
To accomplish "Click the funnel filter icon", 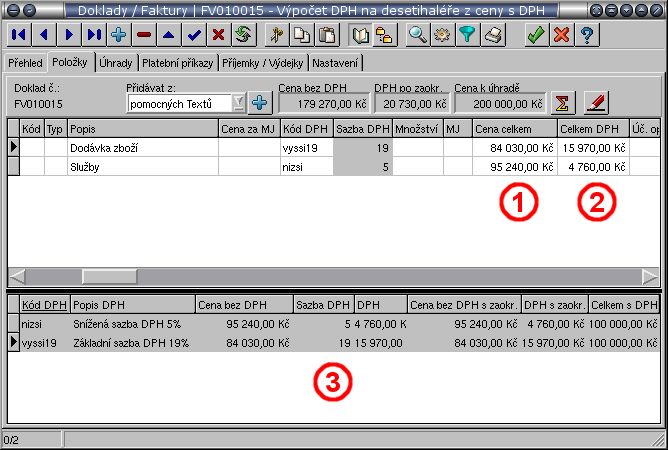I will coord(467,36).
